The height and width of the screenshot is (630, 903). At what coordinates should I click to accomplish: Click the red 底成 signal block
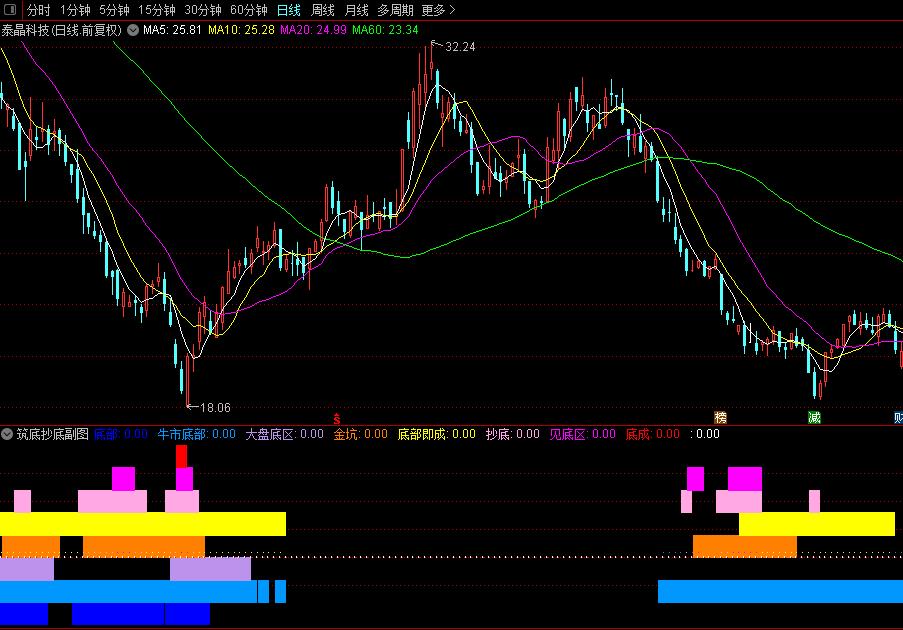point(181,456)
